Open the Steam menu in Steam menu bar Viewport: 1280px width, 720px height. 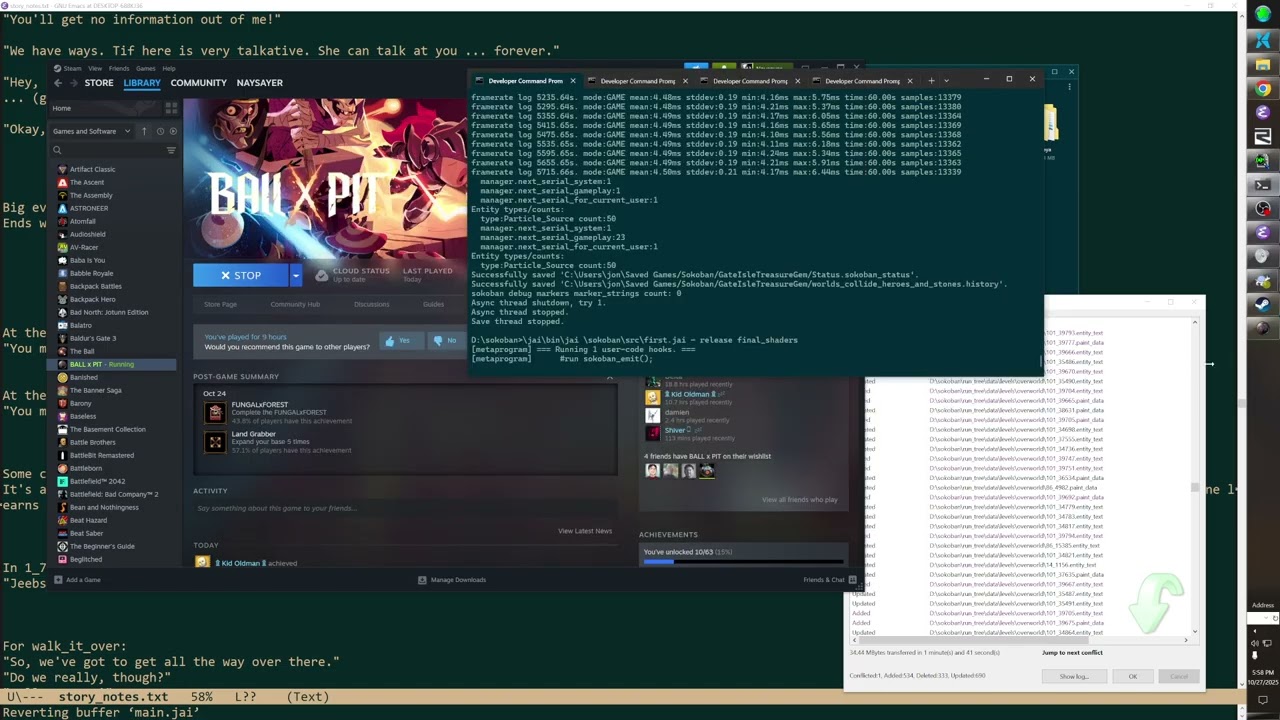pyautogui.click(x=72, y=69)
